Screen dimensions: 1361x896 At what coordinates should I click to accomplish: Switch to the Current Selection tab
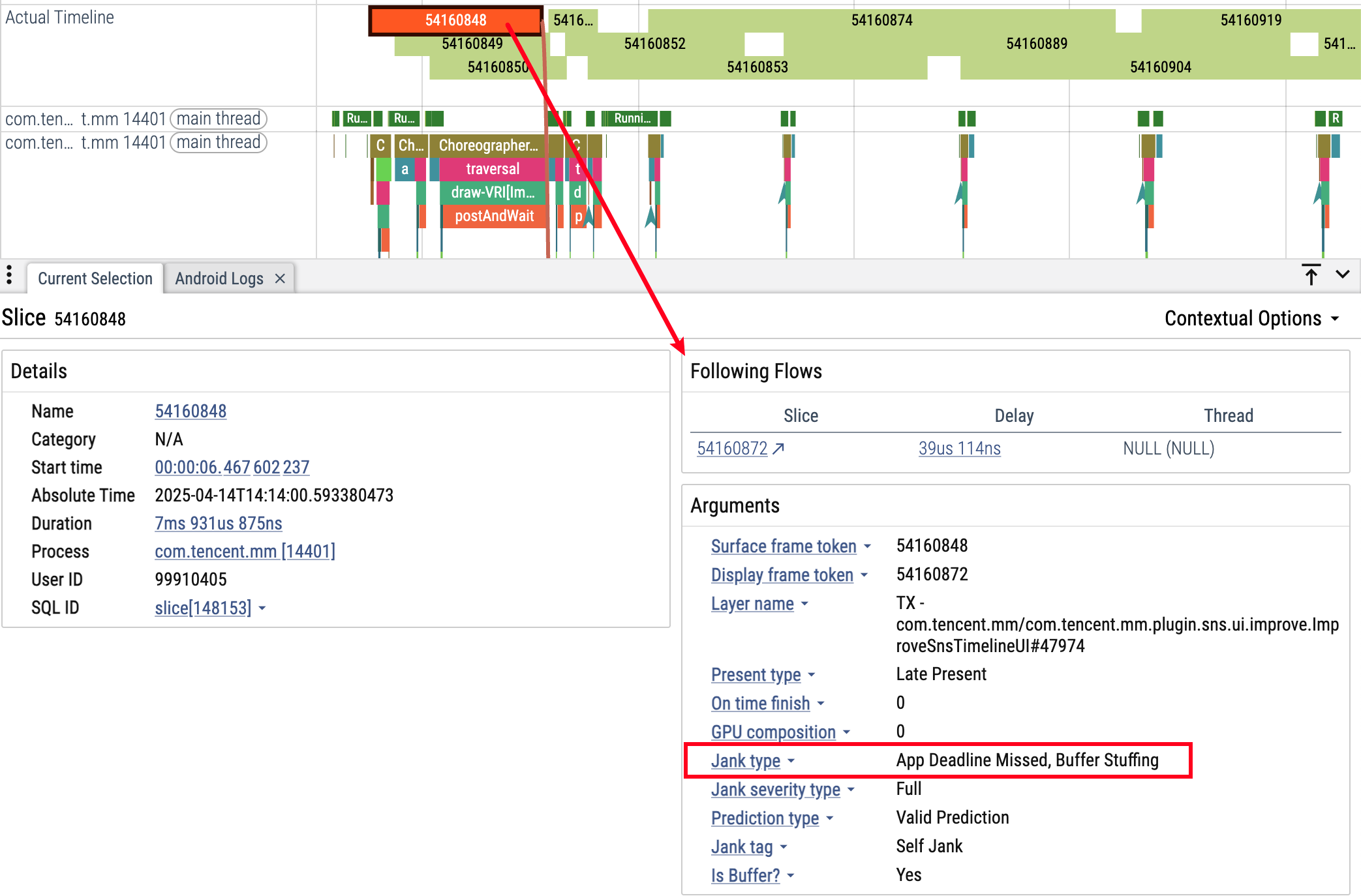pos(95,278)
